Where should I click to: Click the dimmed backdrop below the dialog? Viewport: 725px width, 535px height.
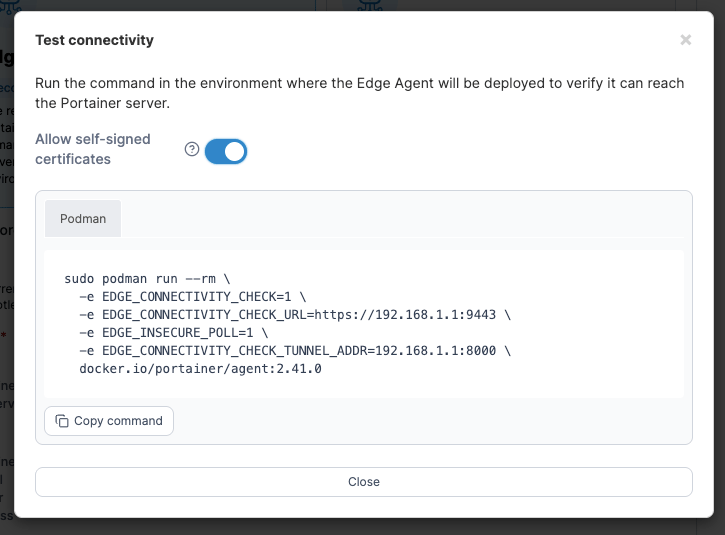point(362,527)
